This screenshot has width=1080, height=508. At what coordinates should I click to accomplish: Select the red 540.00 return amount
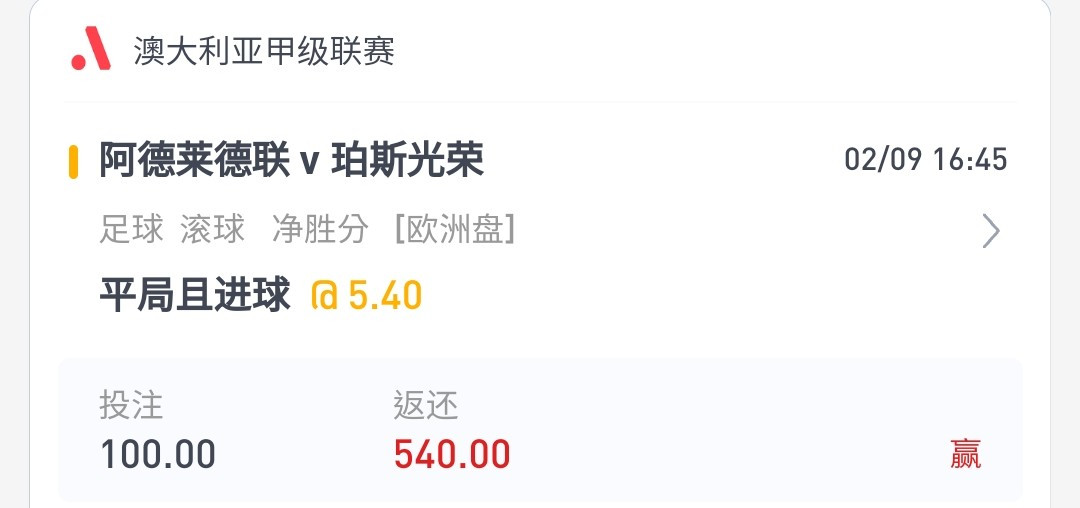click(452, 454)
